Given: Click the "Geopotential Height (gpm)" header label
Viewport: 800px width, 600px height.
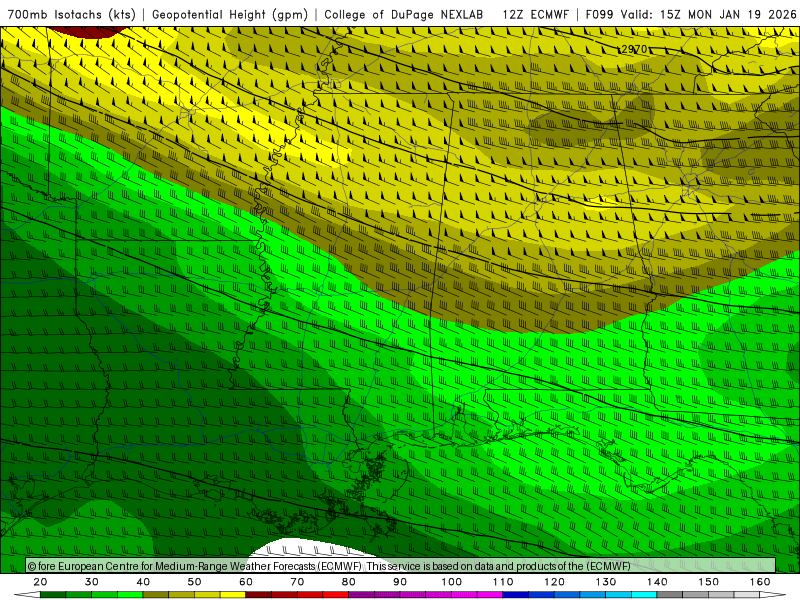Looking at the screenshot, I should (x=230, y=15).
